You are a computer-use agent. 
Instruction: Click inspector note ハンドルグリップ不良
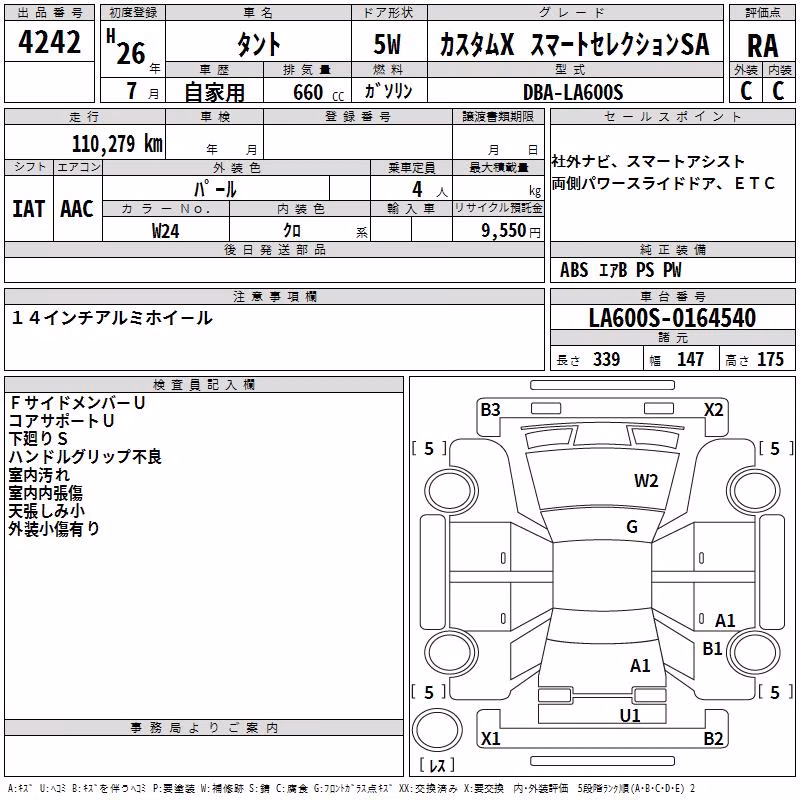pyautogui.click(x=85, y=457)
